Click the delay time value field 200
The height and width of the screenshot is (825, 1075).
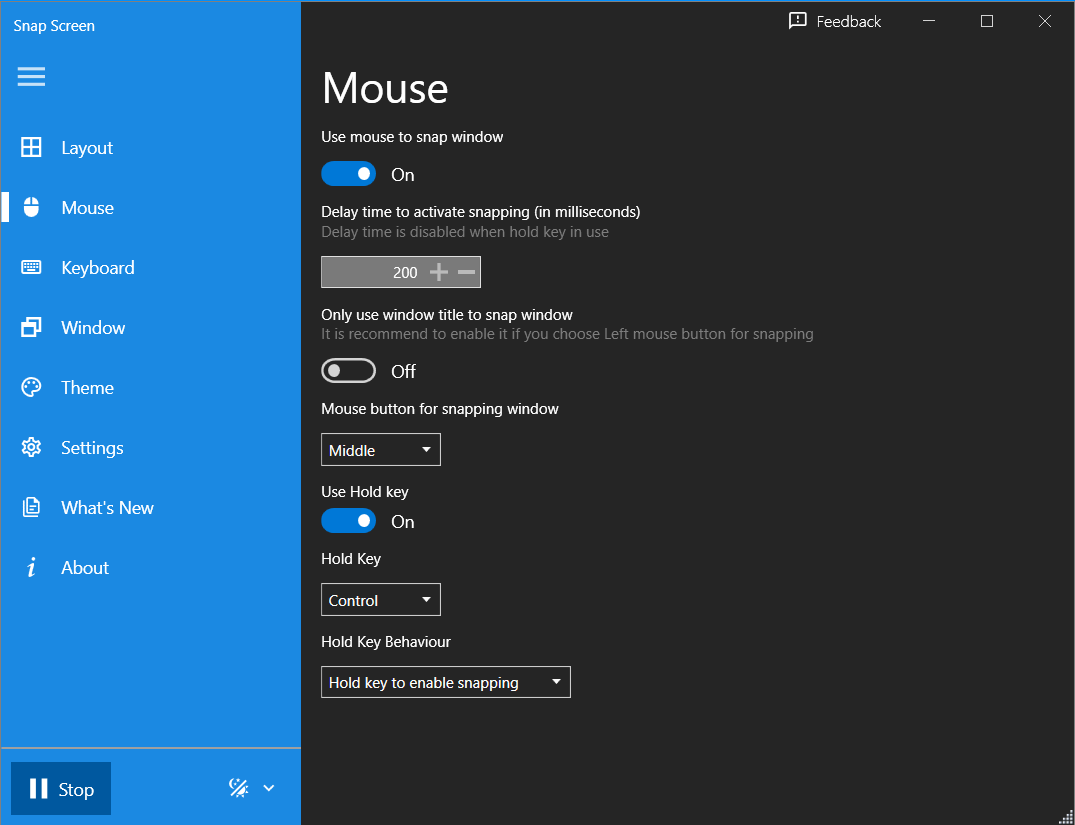(373, 272)
